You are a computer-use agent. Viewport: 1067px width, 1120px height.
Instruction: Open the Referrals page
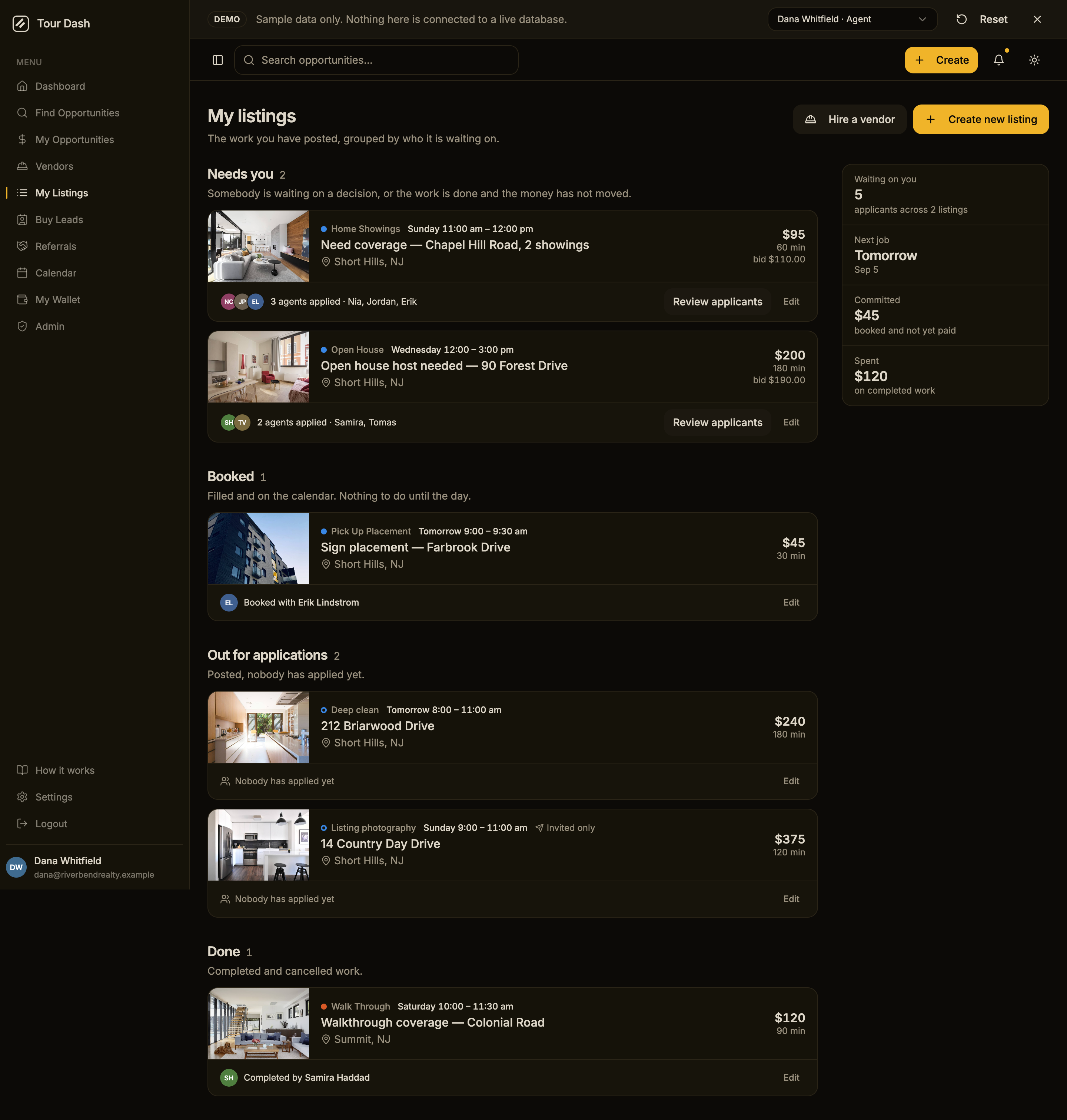pyautogui.click(x=94, y=247)
